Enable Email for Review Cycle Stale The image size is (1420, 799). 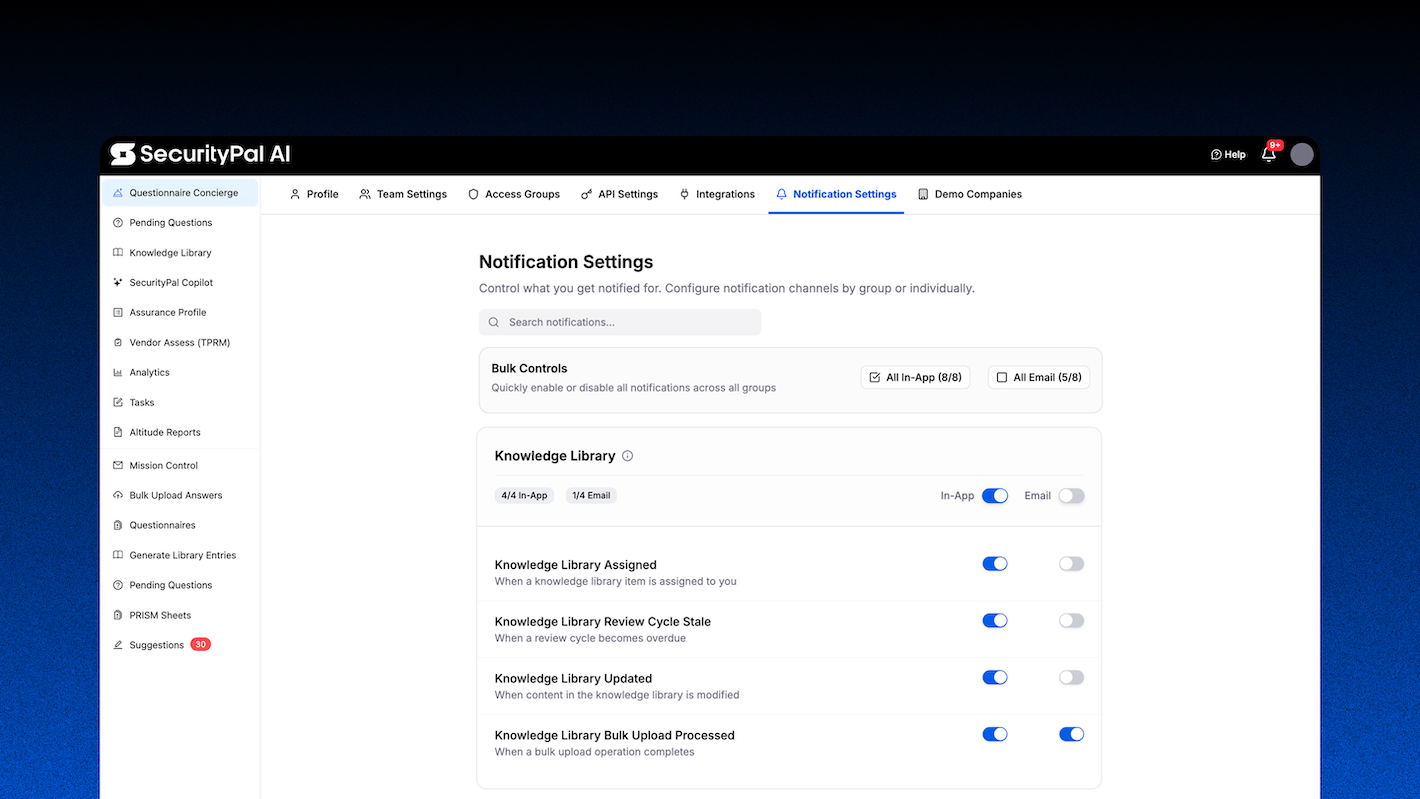point(1071,621)
